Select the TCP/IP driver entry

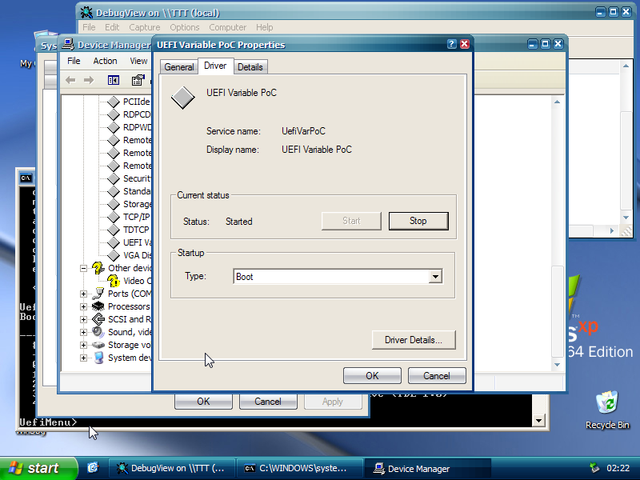coord(137,217)
